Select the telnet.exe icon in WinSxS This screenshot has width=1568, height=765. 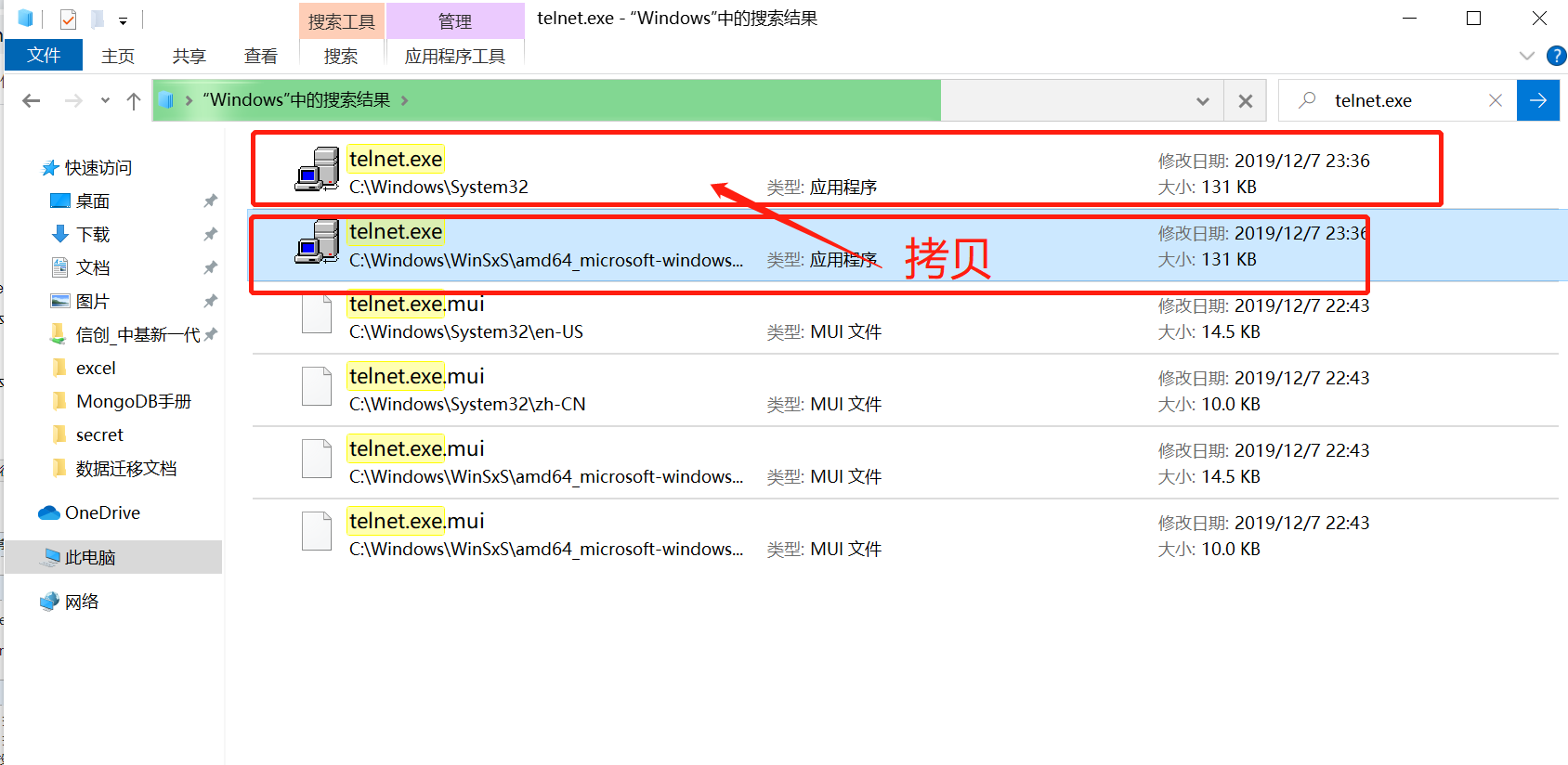[317, 241]
